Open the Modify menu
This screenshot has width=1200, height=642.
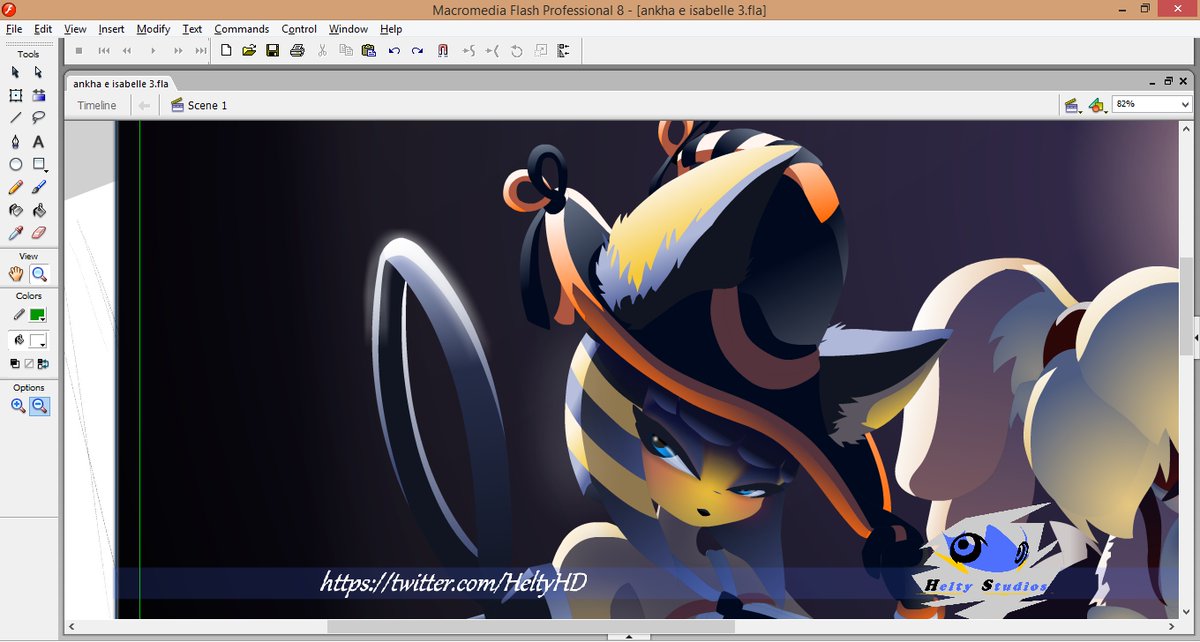(x=153, y=29)
